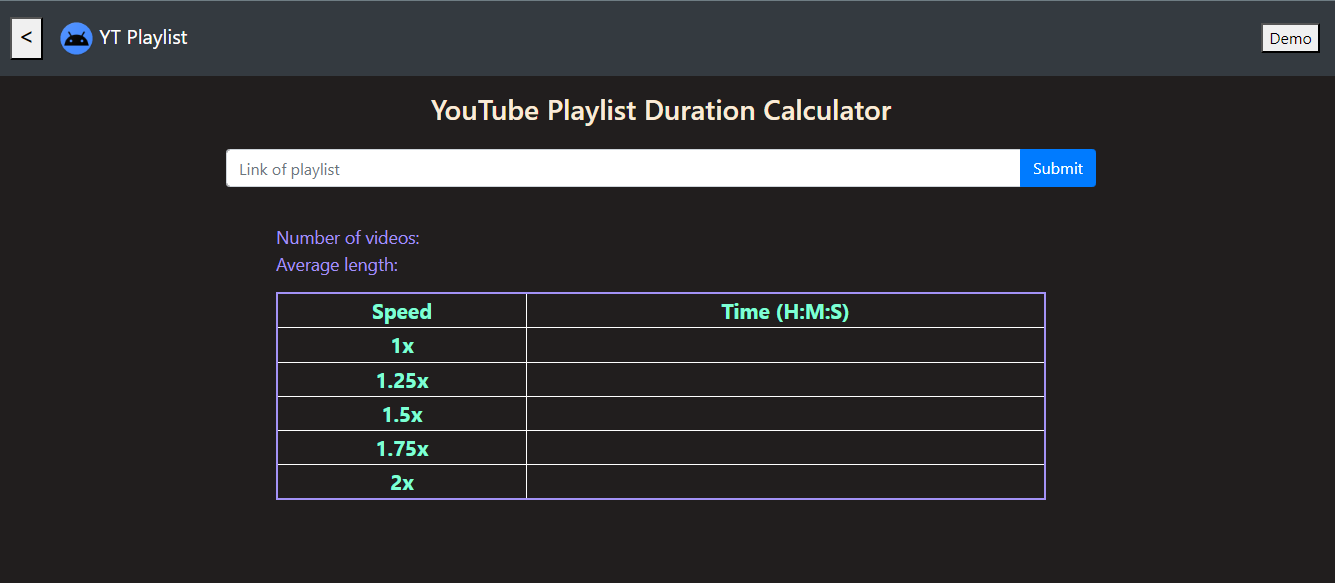Click the empty time cell for 1.5x
The image size is (1335, 583).
pos(785,414)
